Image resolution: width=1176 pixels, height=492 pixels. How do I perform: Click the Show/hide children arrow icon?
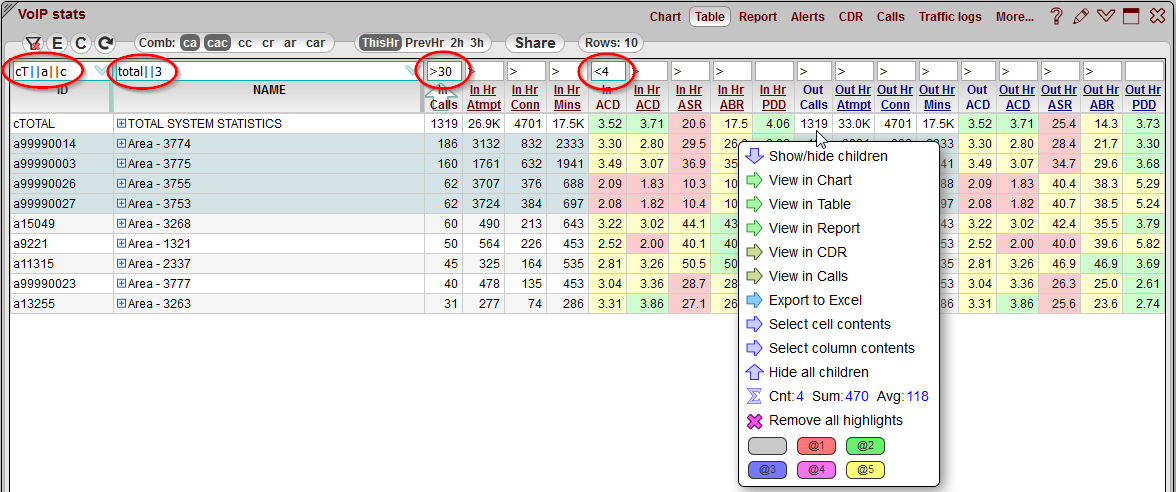pos(755,156)
